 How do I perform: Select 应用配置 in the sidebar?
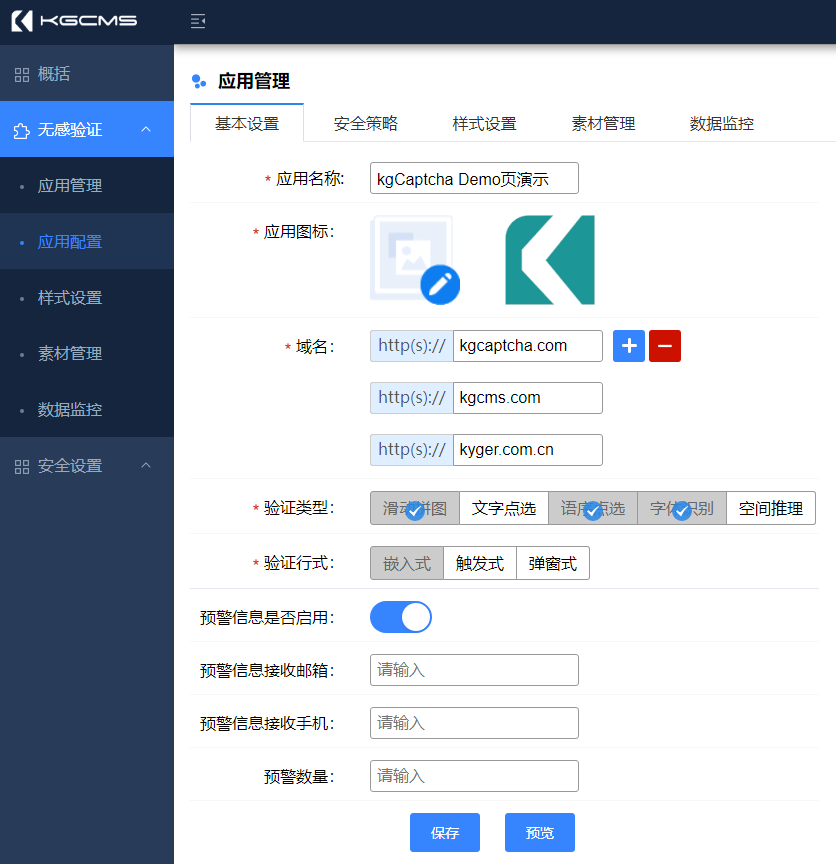[x=87, y=241]
